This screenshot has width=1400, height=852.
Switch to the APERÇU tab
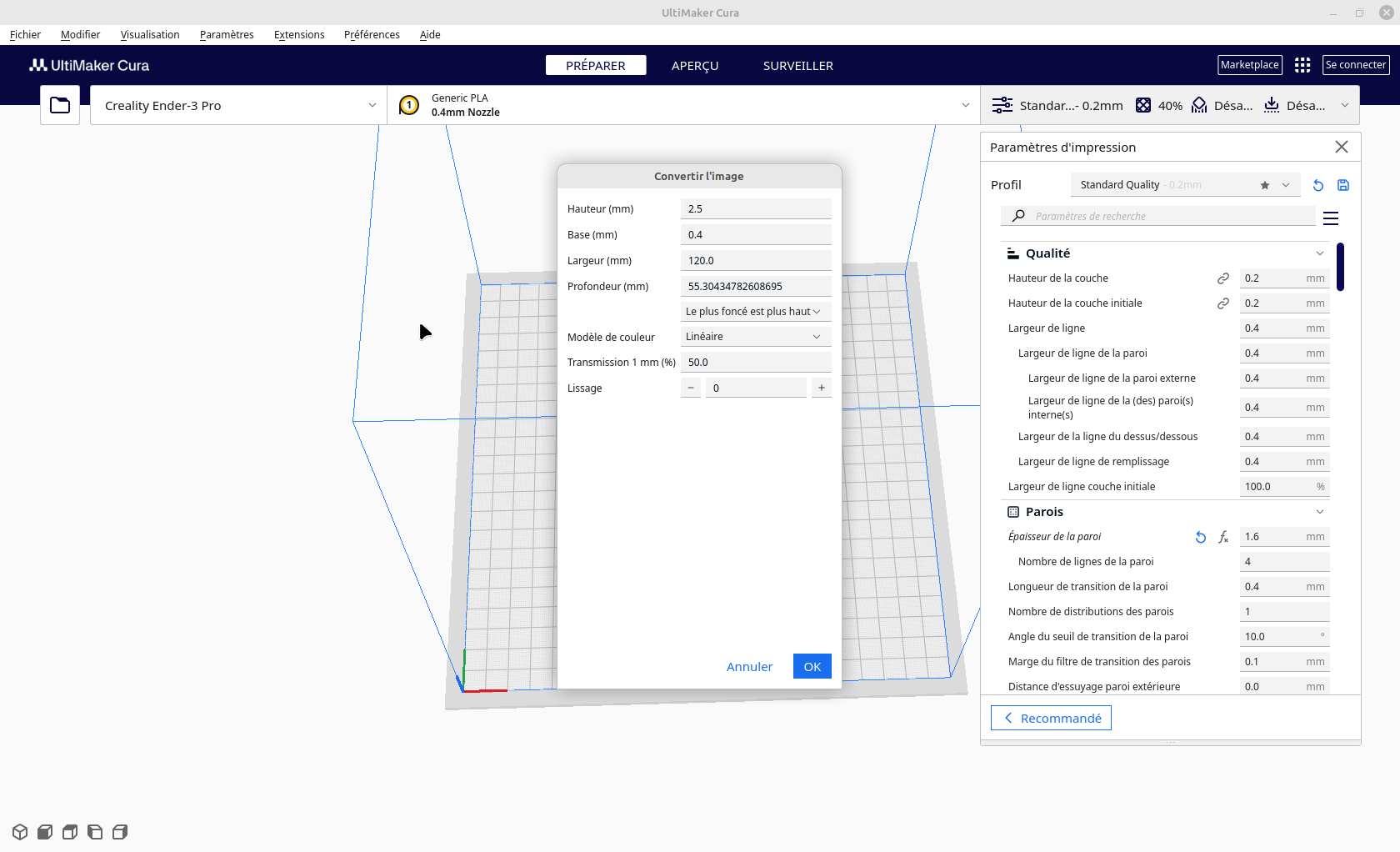(694, 66)
